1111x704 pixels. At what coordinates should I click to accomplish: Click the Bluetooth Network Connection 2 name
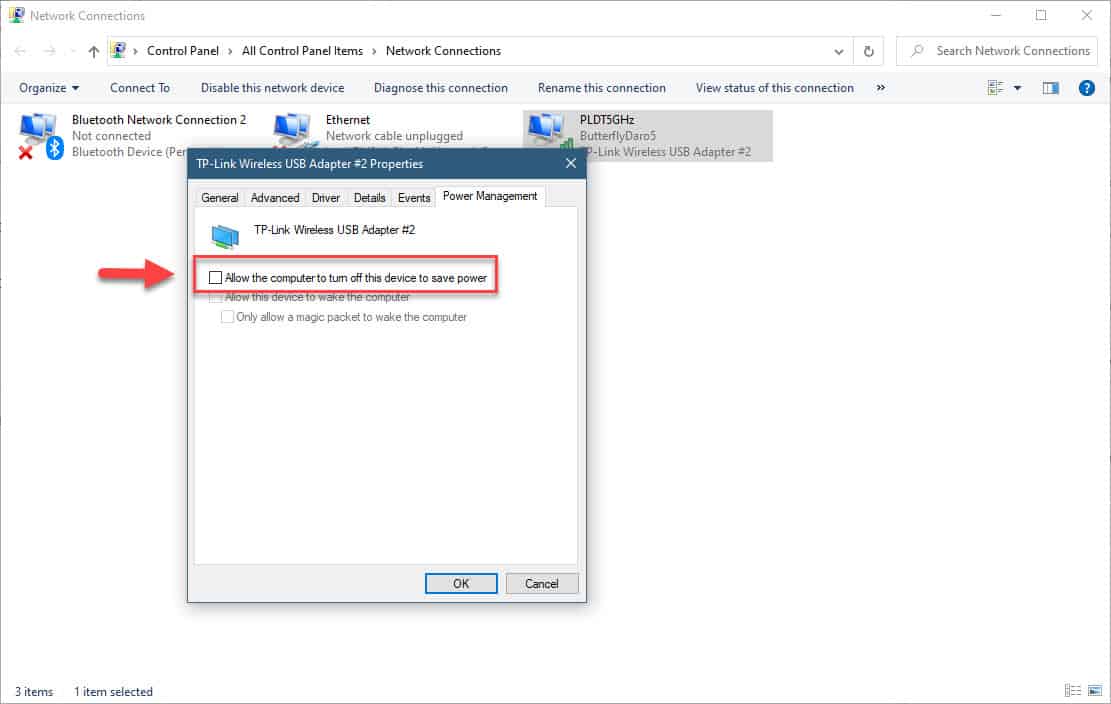pos(159,120)
